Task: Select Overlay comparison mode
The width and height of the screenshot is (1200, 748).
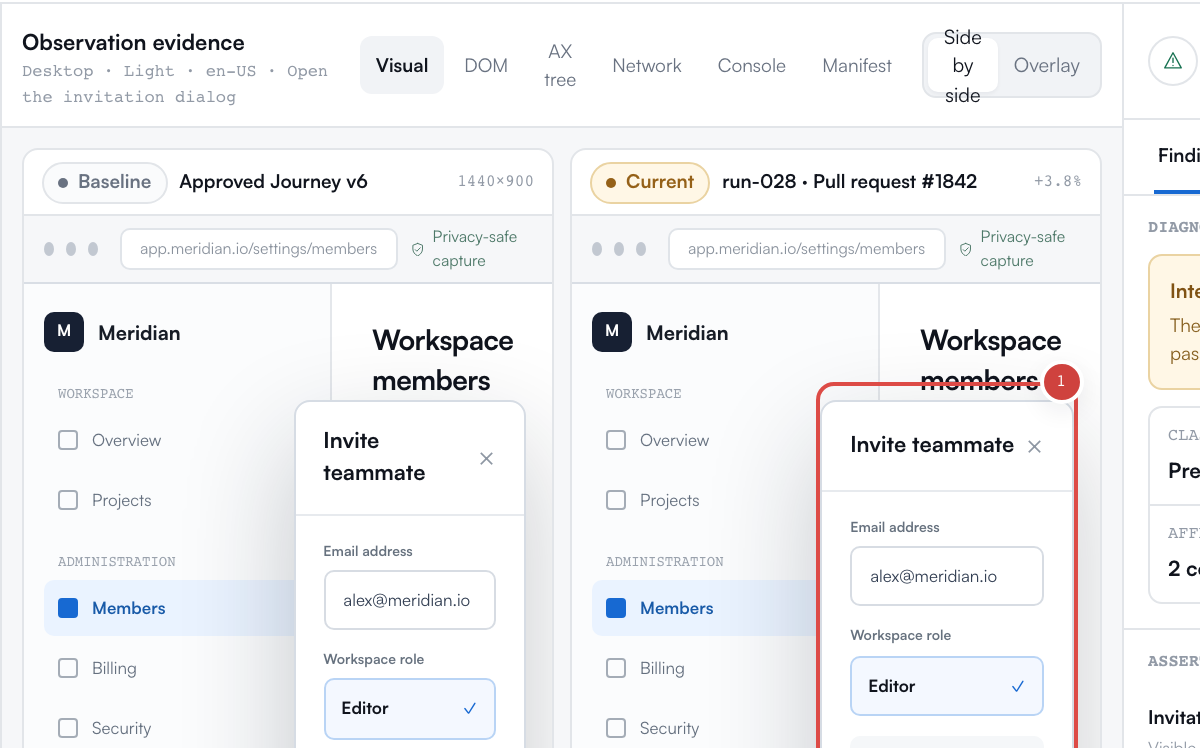Action: click(1047, 66)
